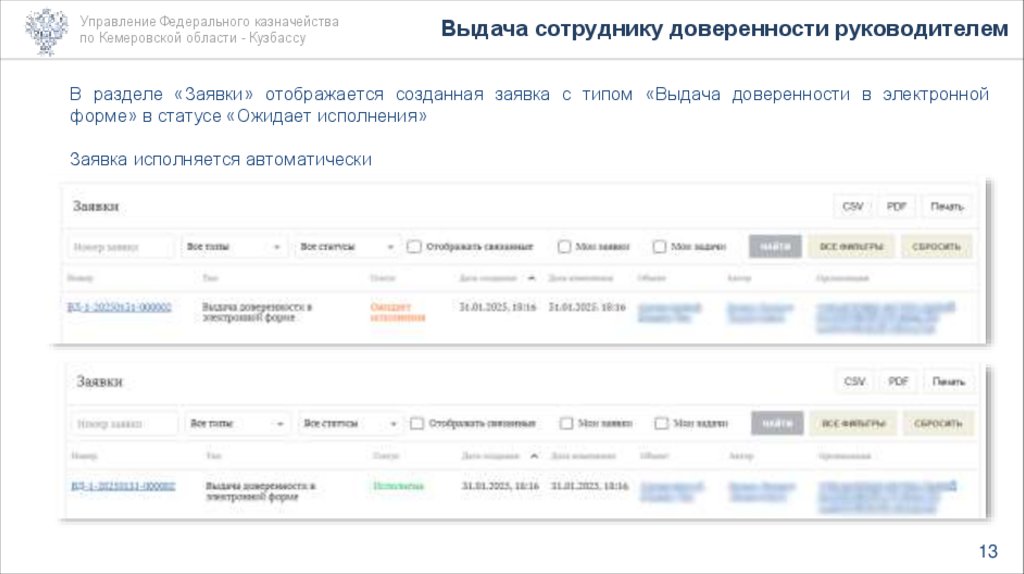This screenshot has height=574, width=1024.
Task: Click Найти button in Ожидает исполнения panel
Action: 775,247
